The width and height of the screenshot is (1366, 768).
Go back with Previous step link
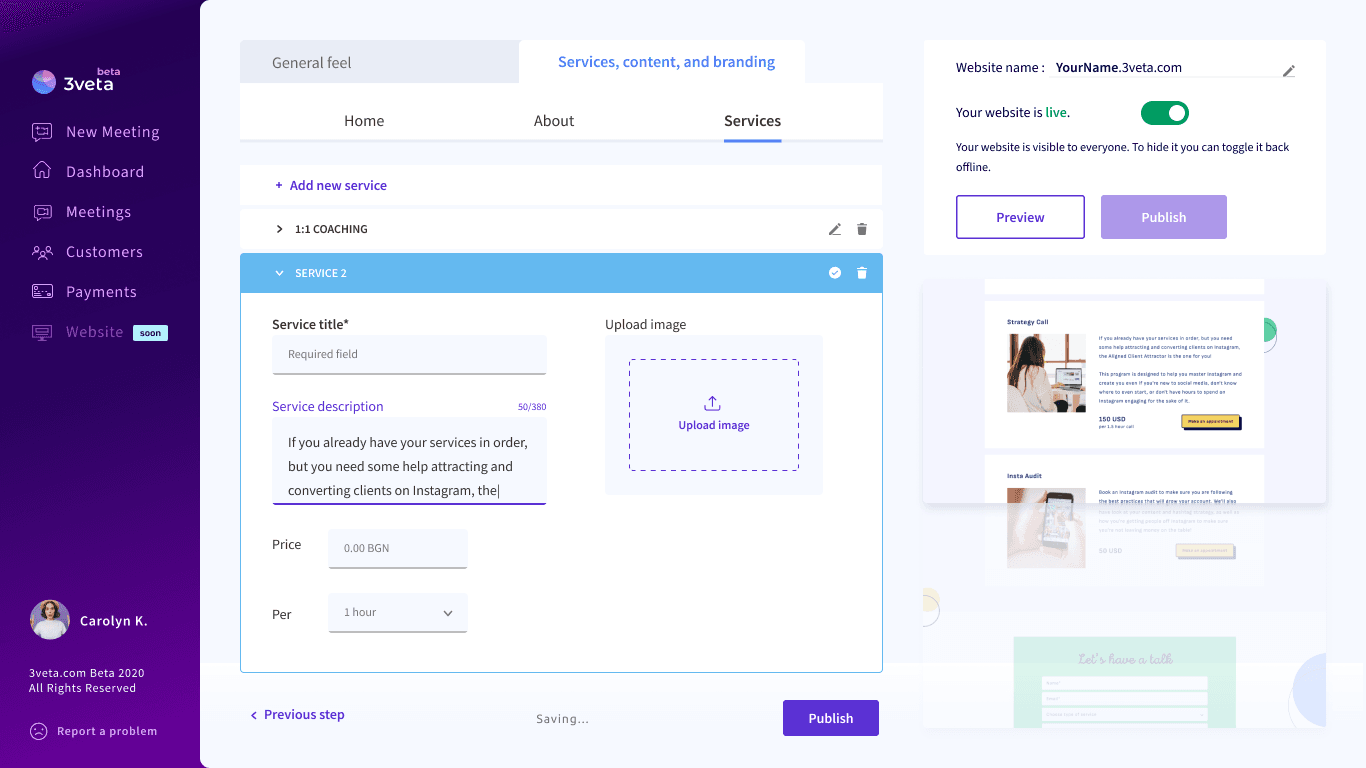[297, 715]
